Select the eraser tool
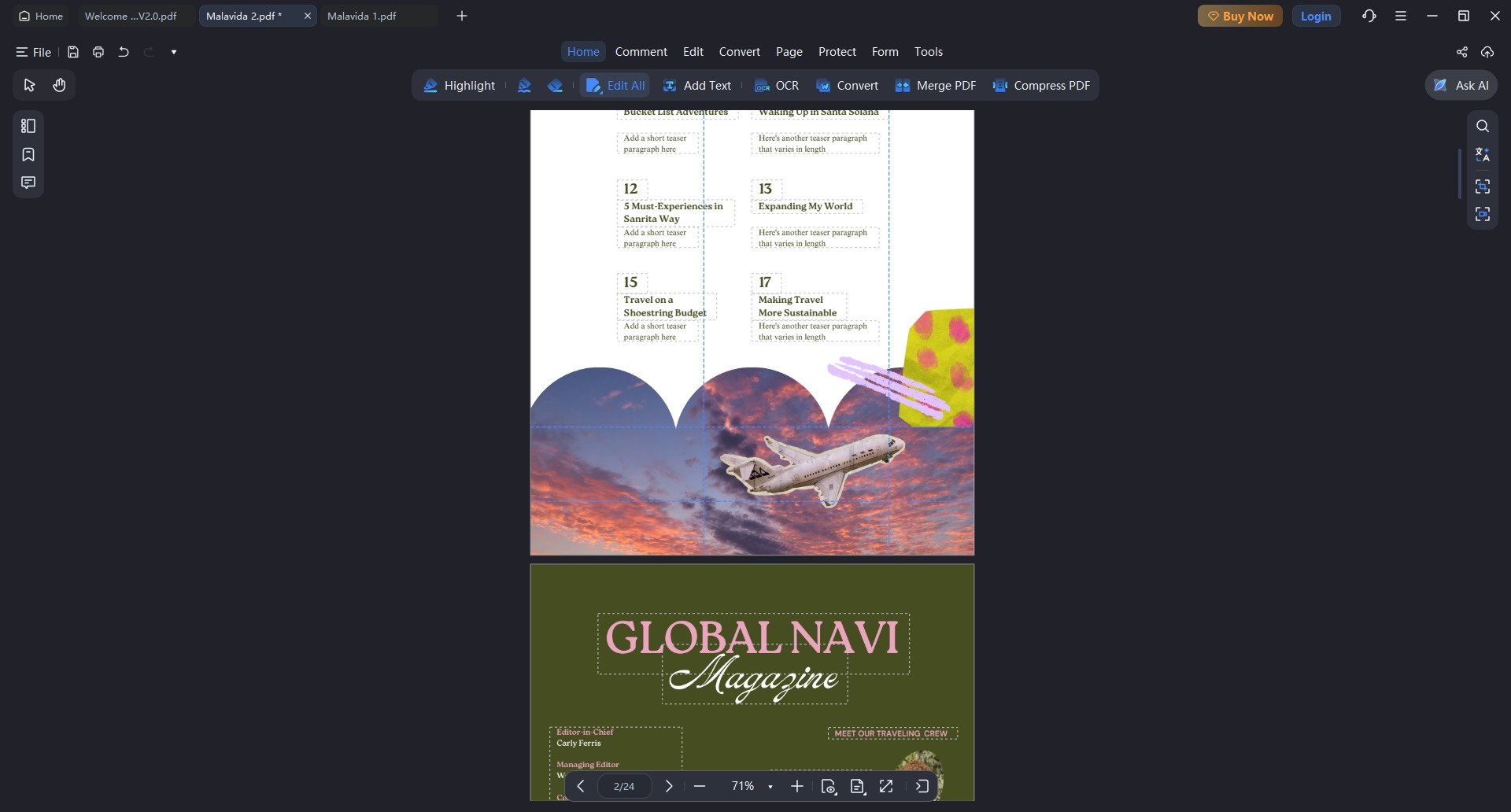 (555, 85)
